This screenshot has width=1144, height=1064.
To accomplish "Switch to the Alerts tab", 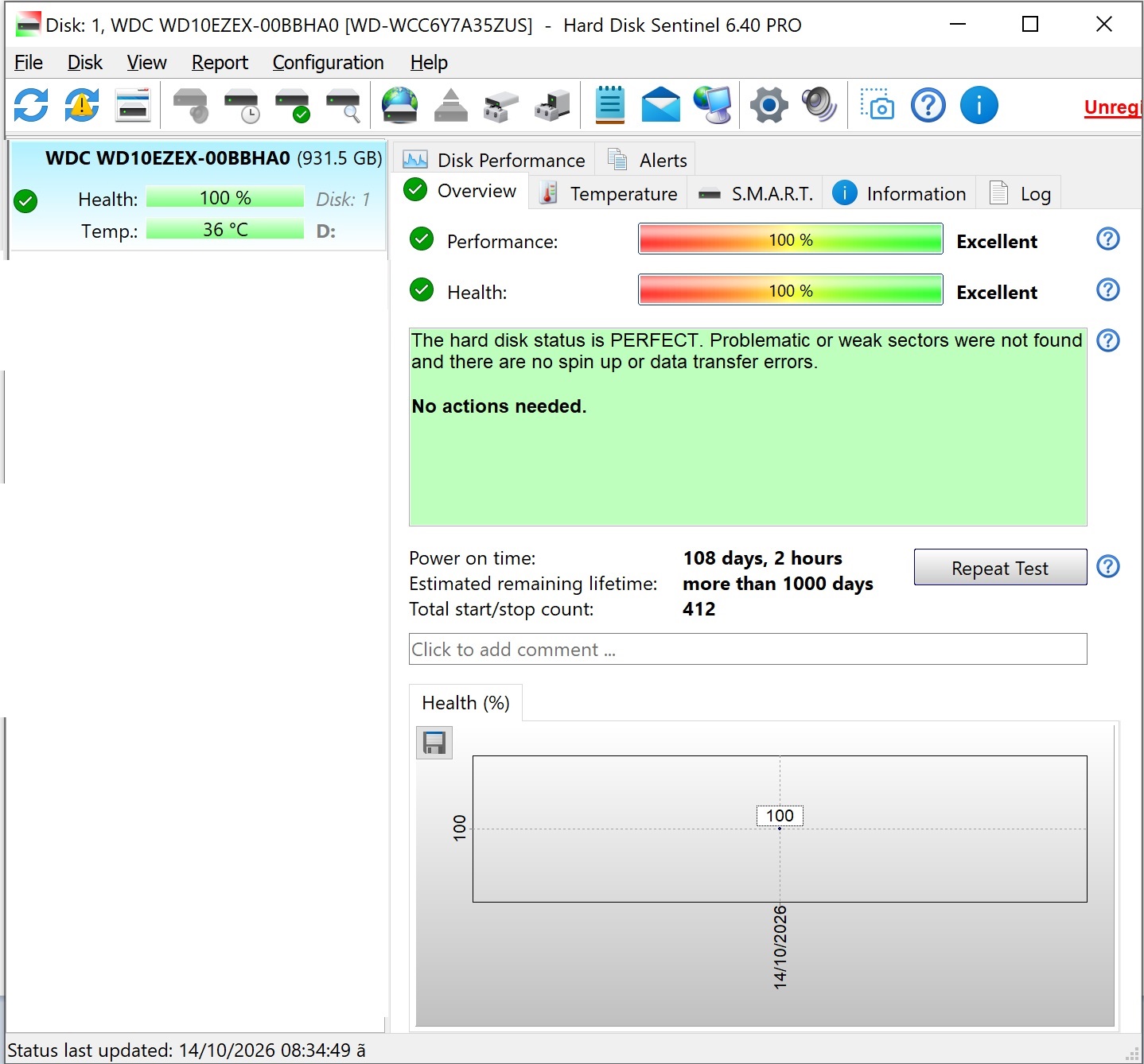I will [x=647, y=160].
